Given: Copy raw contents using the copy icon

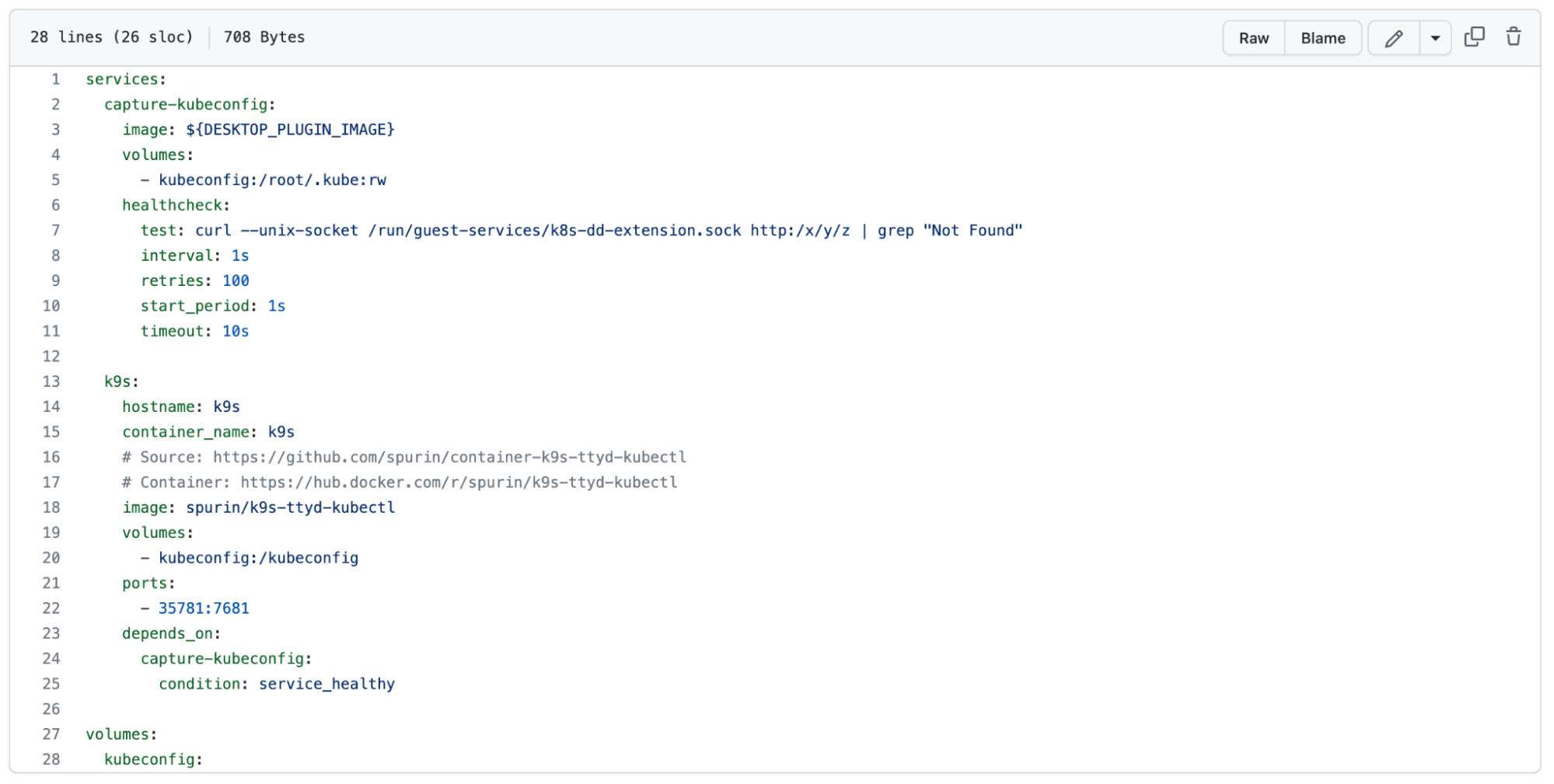Looking at the screenshot, I should pyautogui.click(x=1474, y=37).
